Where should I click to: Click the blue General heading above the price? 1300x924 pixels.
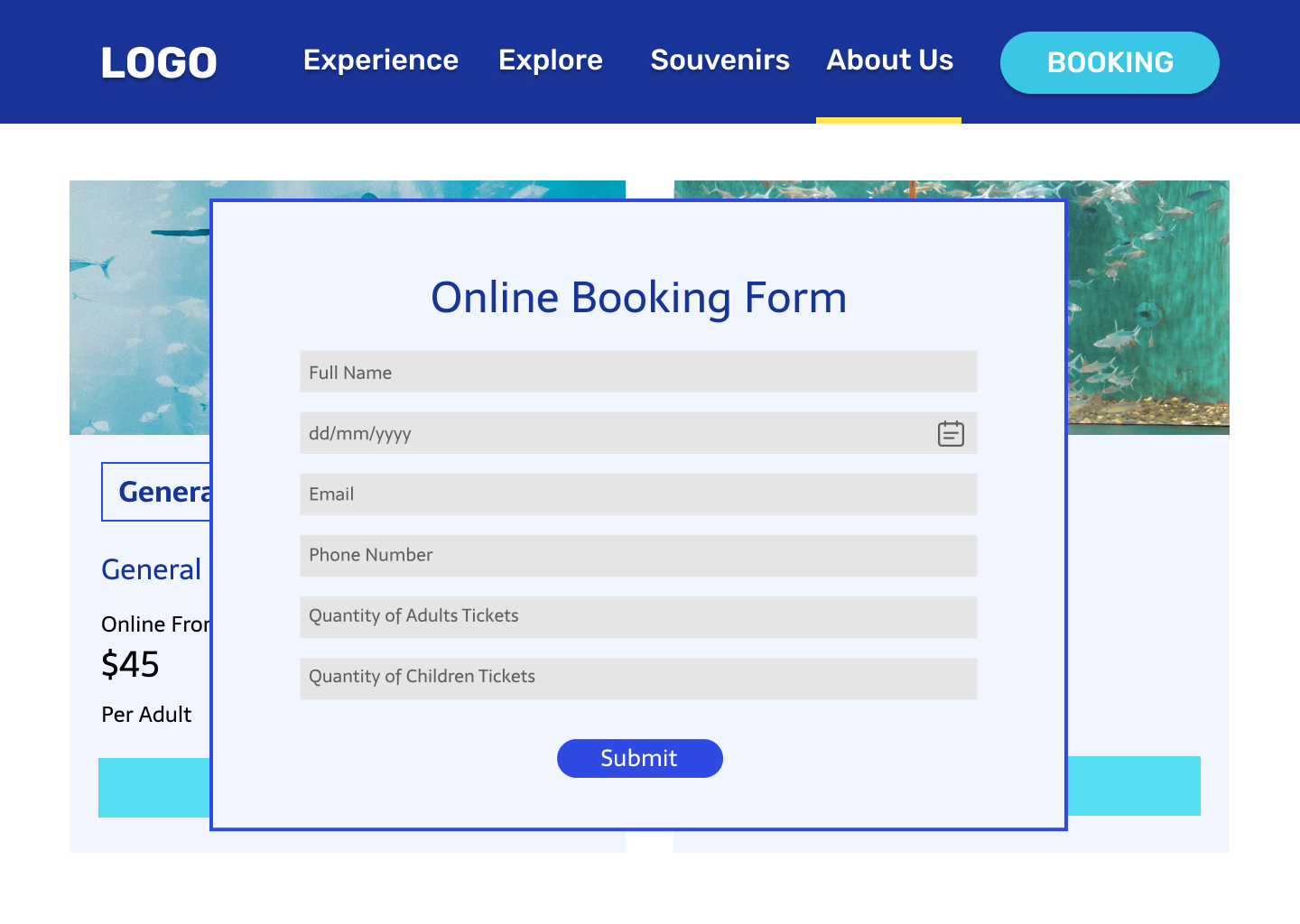[x=152, y=569]
